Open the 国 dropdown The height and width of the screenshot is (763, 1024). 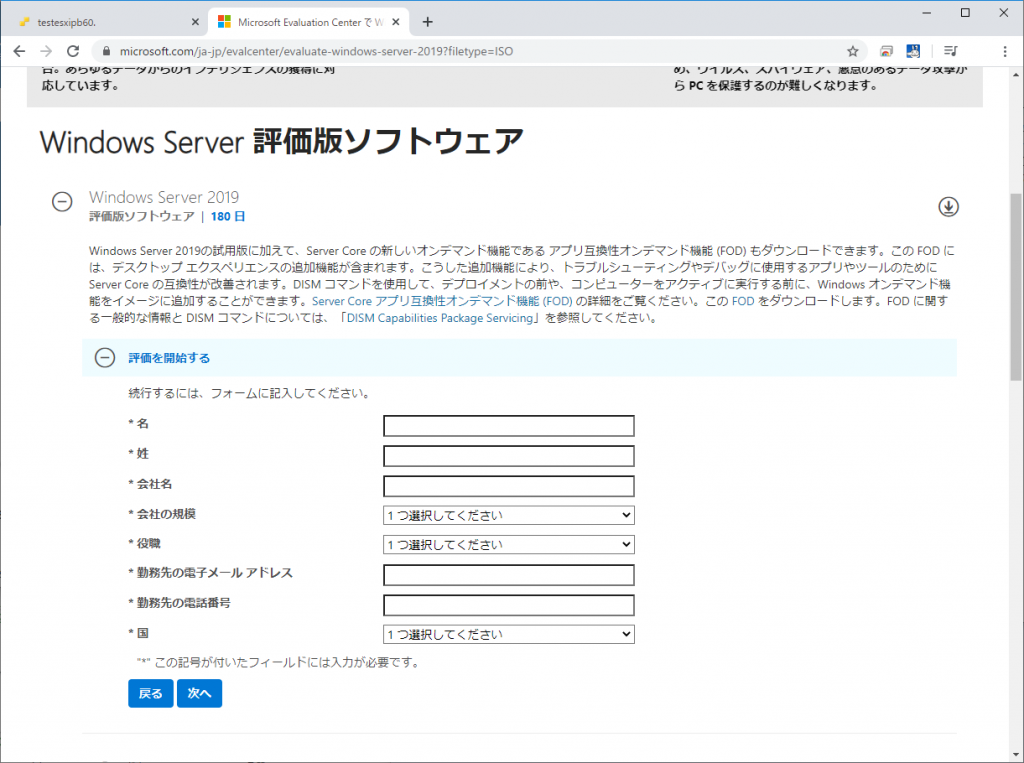[509, 634]
